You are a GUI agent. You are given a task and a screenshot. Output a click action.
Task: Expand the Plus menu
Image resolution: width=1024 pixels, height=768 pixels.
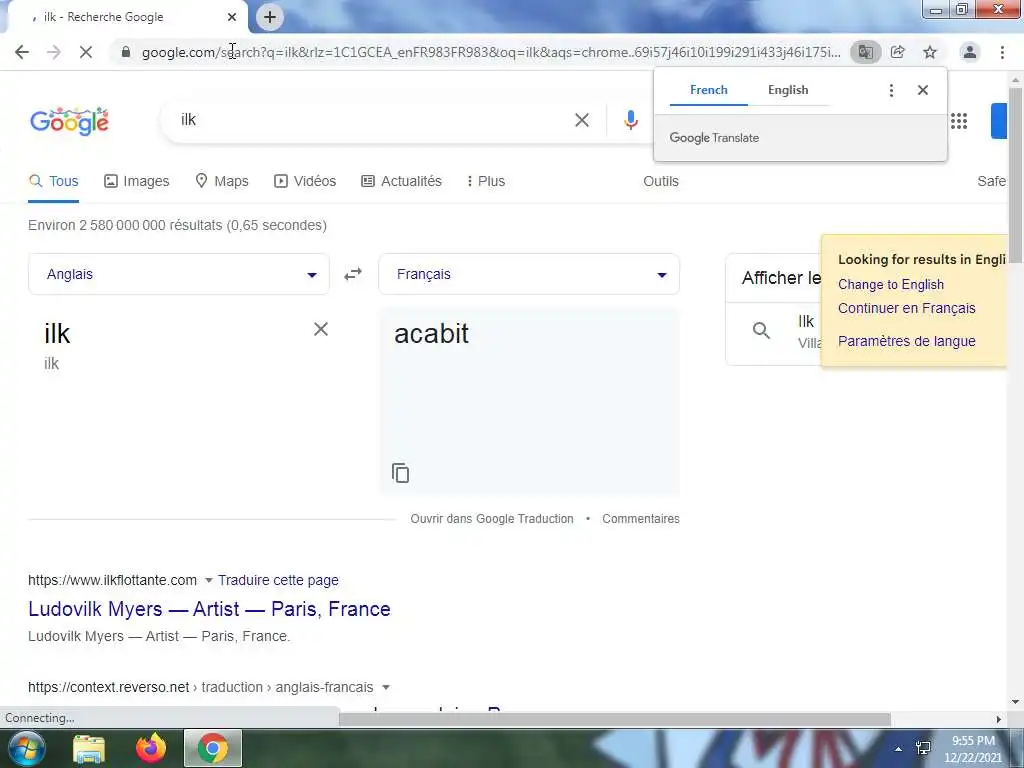click(x=486, y=182)
